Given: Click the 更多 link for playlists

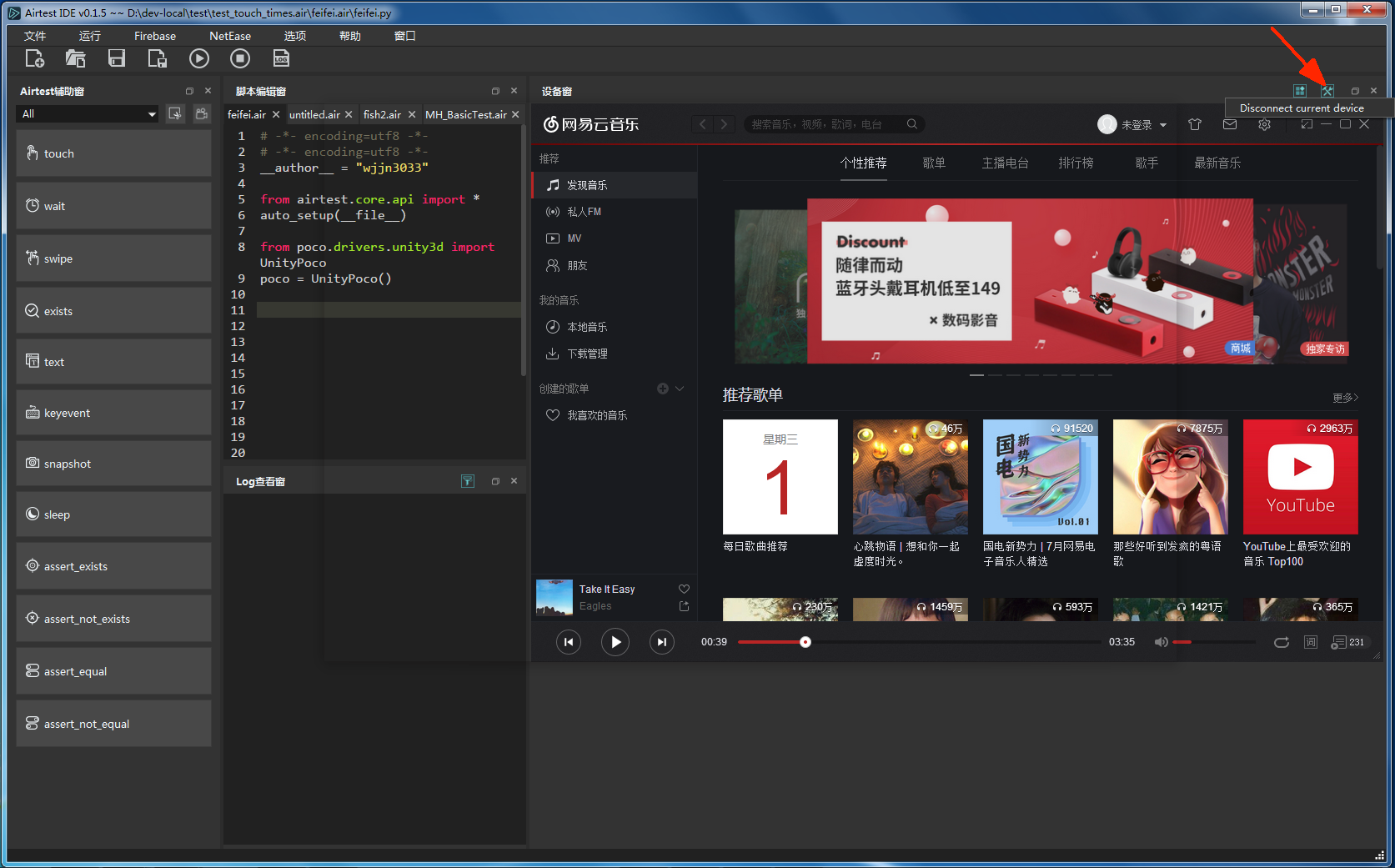Looking at the screenshot, I should coord(1345,398).
